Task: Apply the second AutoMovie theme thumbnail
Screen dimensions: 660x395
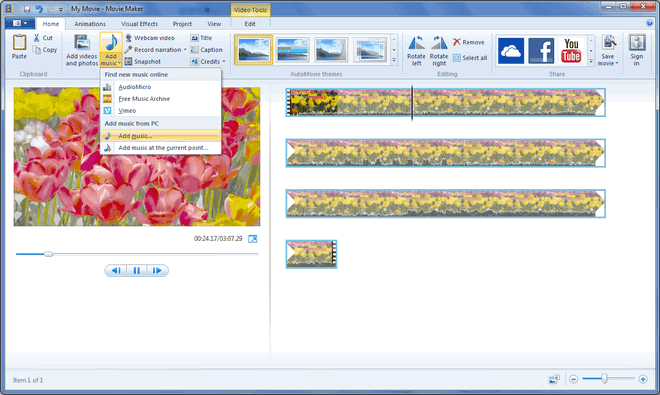Action: point(293,50)
